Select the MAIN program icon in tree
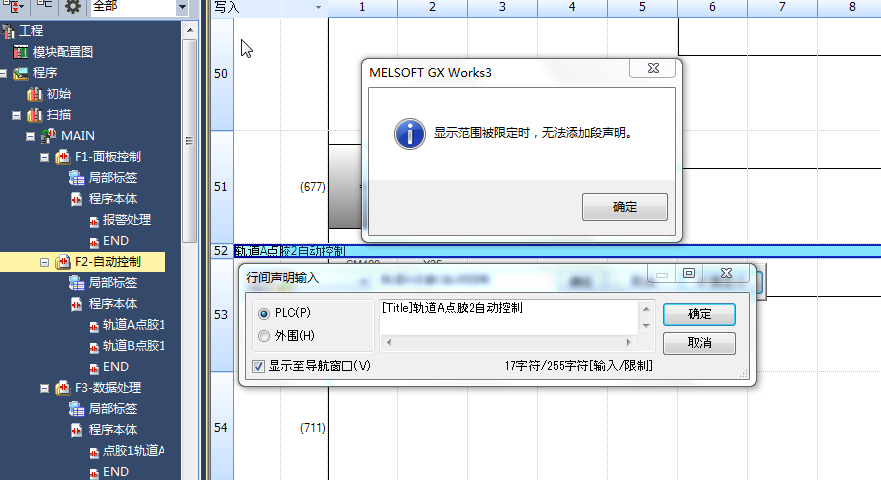This screenshot has height=480, width=881. [x=49, y=136]
